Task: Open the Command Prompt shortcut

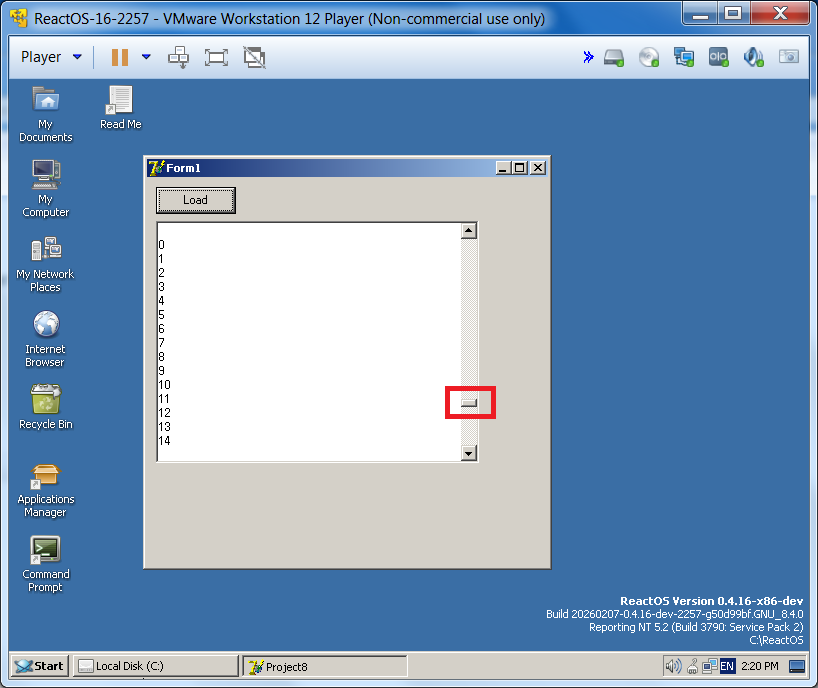Action: 46,551
